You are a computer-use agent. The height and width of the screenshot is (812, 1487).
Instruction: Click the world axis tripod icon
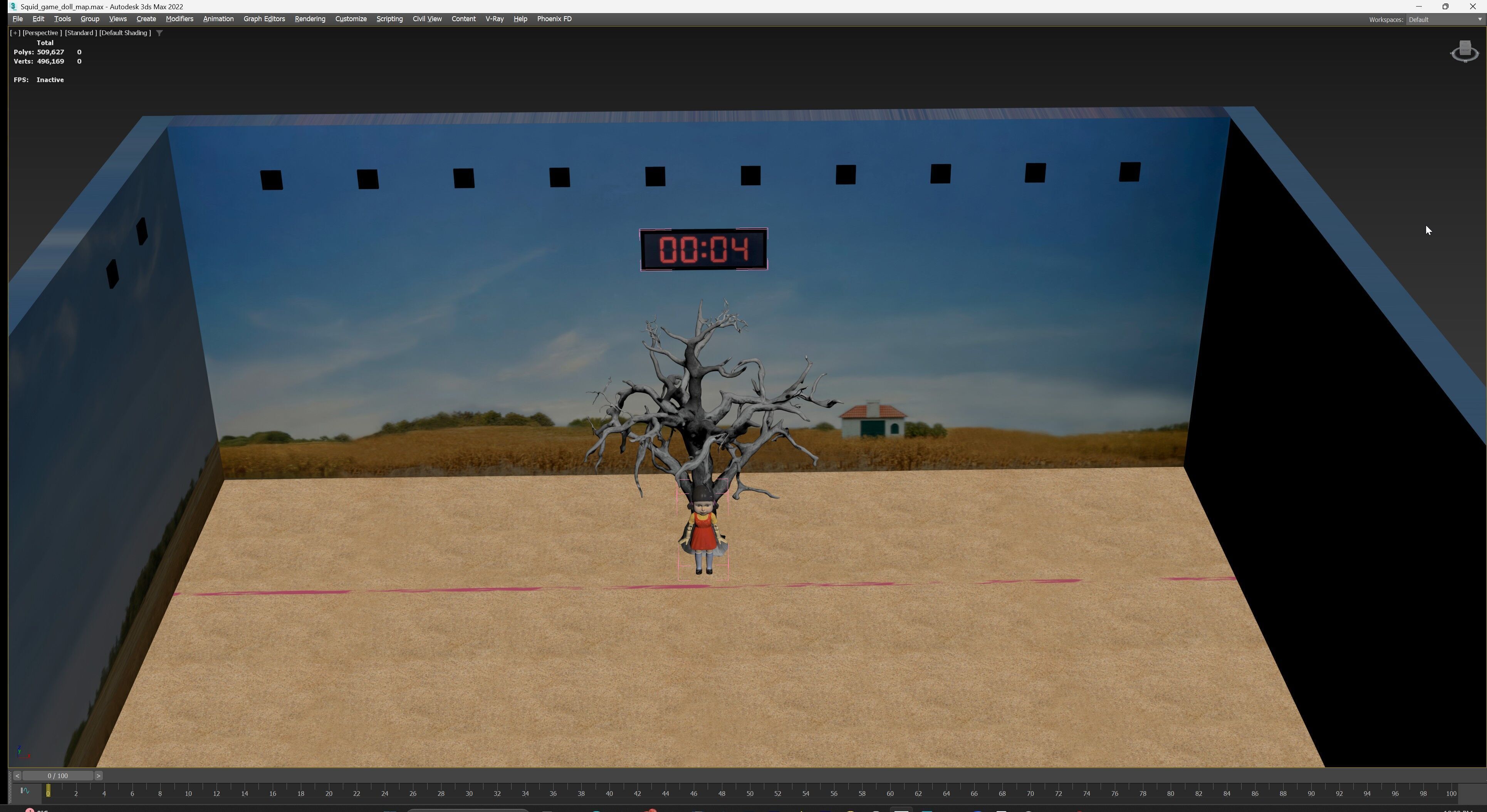22,752
